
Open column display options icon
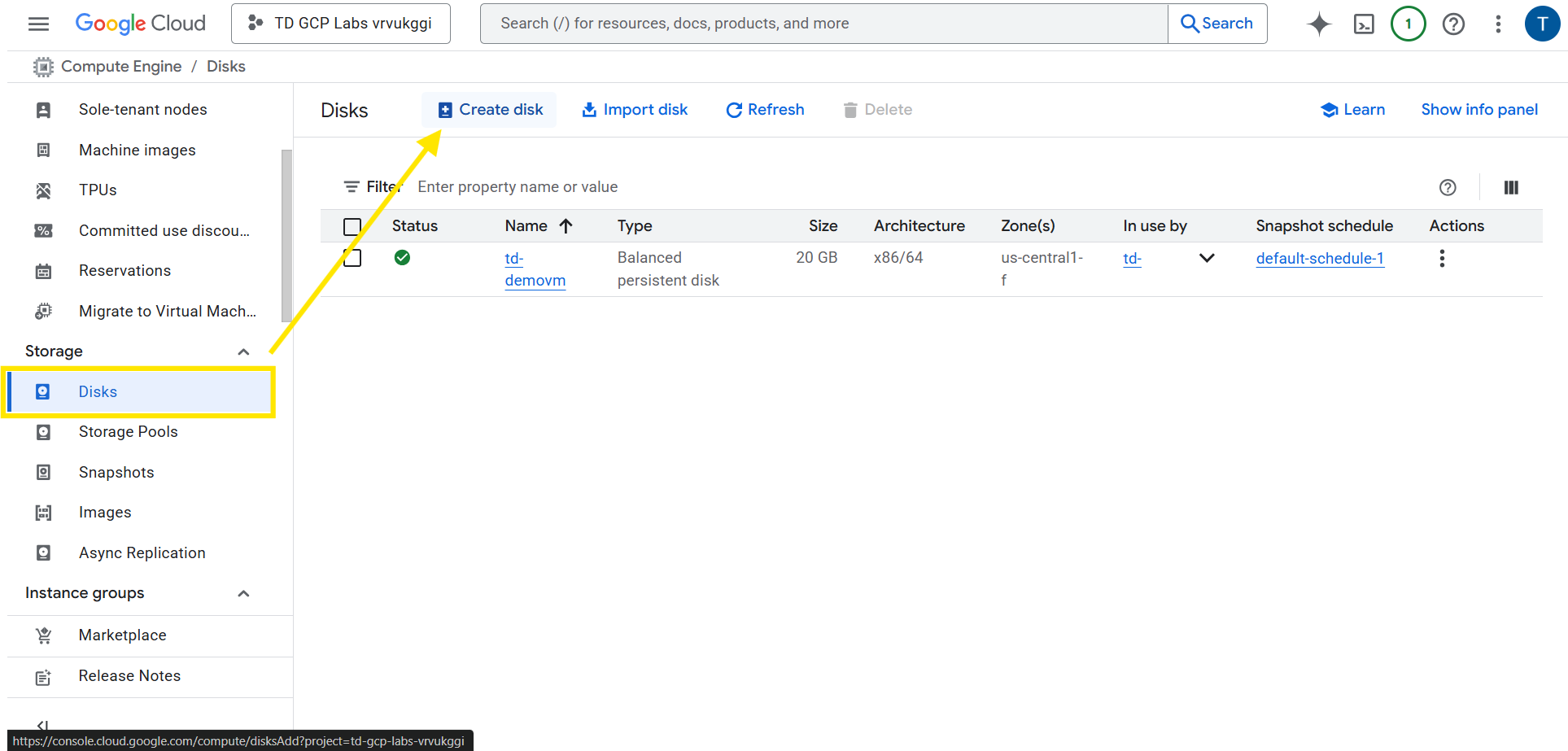pyautogui.click(x=1511, y=187)
